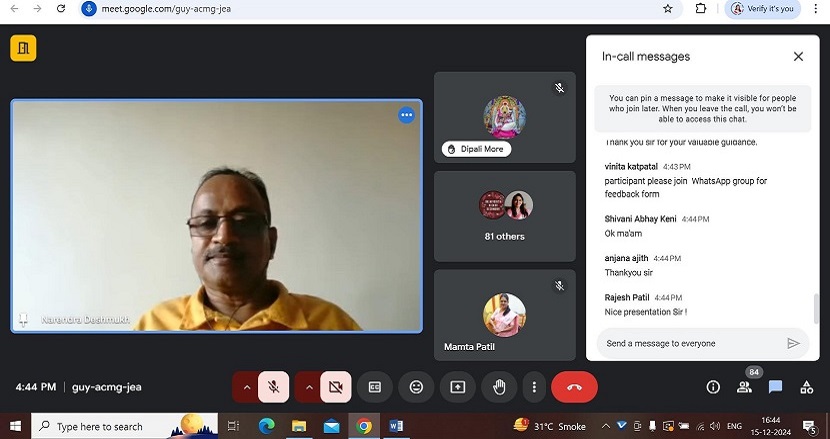The image size is (830, 439).
Task: Open Wi-Fi network settings in system tray
Action: (700, 426)
